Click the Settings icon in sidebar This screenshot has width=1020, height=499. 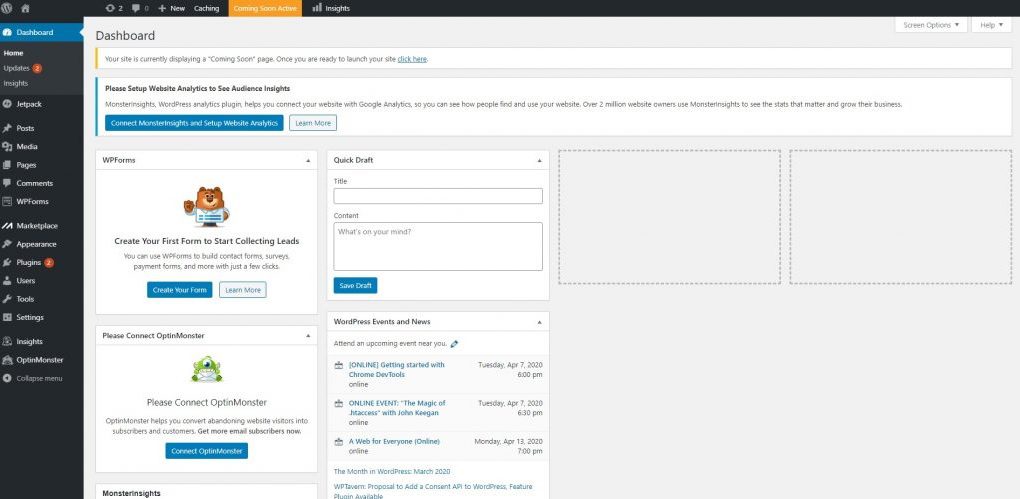click(x=7, y=317)
